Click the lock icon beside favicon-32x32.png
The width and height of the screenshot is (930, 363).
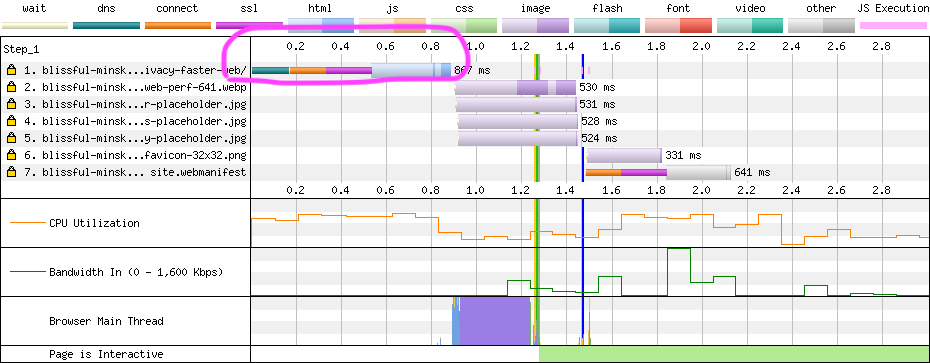11,155
